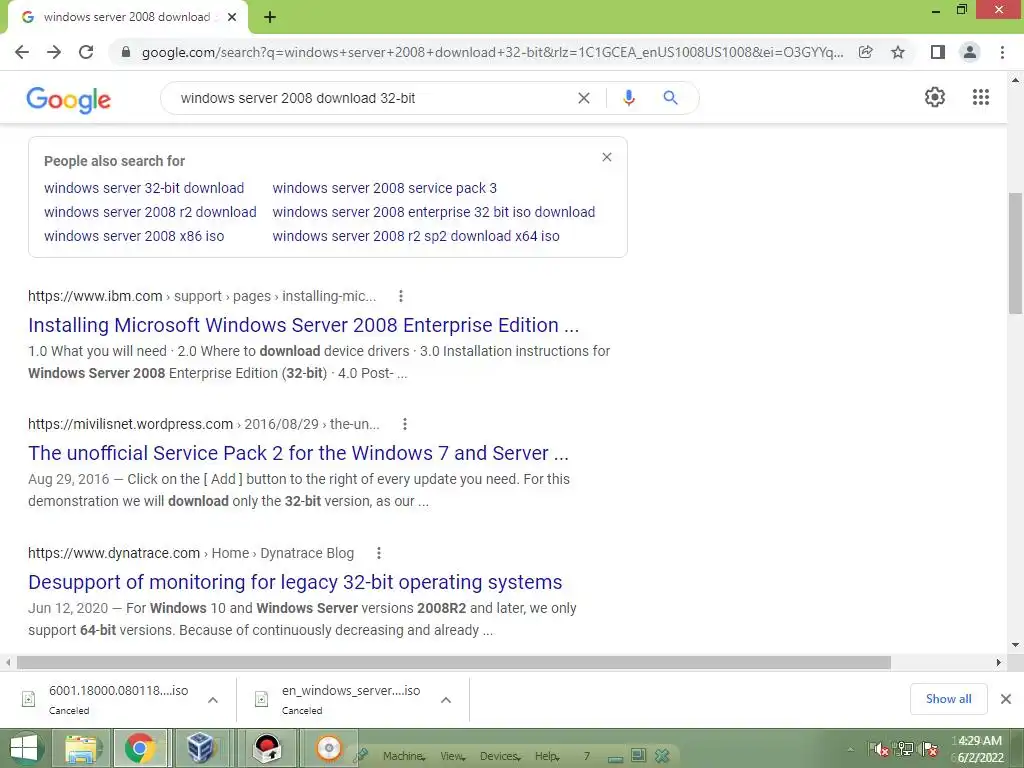The height and width of the screenshot is (768, 1024).
Task: Click the mivilisnet.wordpress.com URL text
Action: pos(204,424)
